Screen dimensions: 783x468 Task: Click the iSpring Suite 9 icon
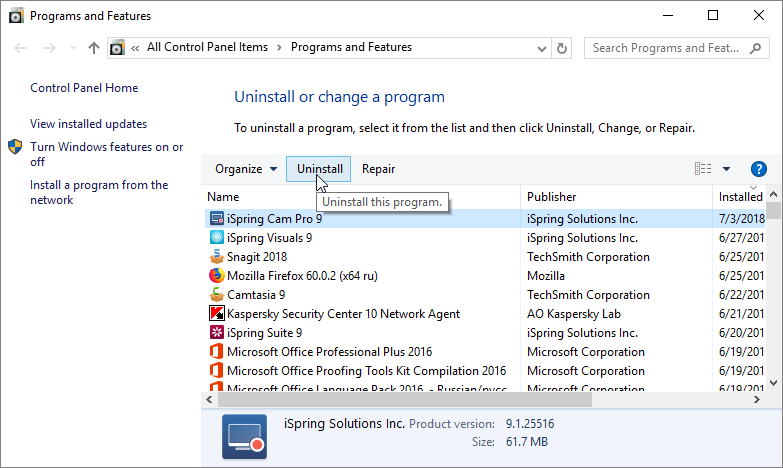[x=216, y=333]
